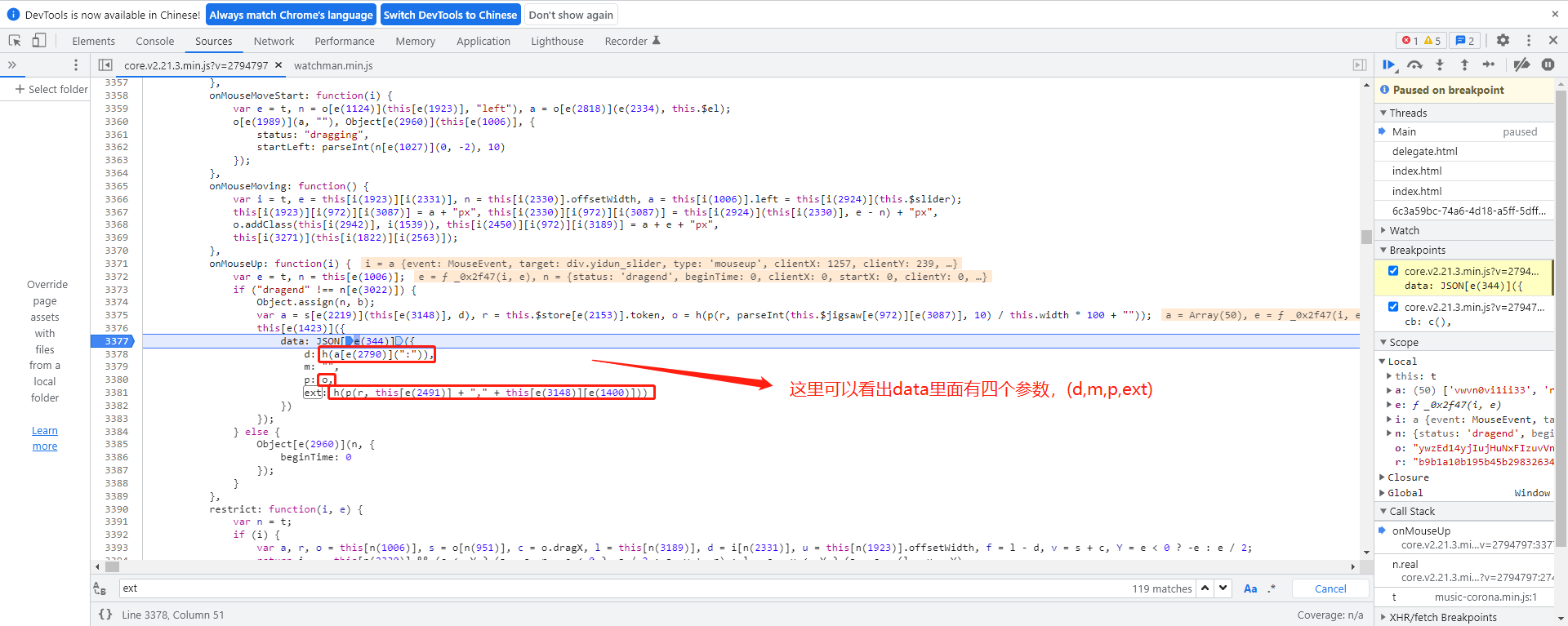Switch to the Network tab
The image size is (1568, 626).
[x=274, y=41]
